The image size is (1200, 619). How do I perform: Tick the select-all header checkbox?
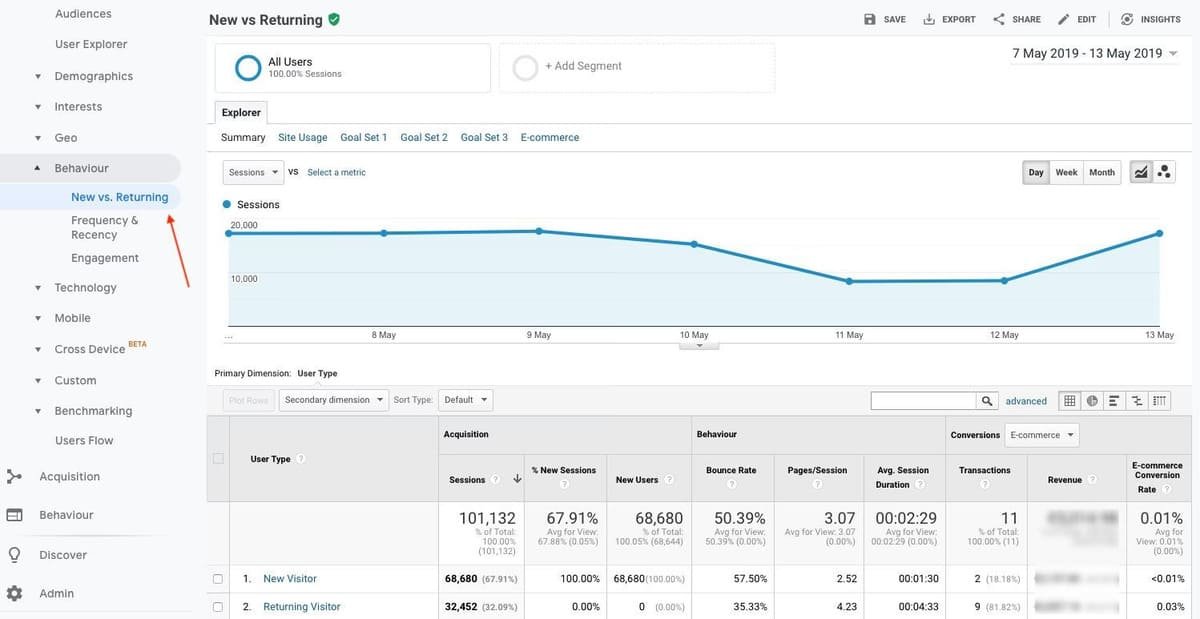coord(218,459)
